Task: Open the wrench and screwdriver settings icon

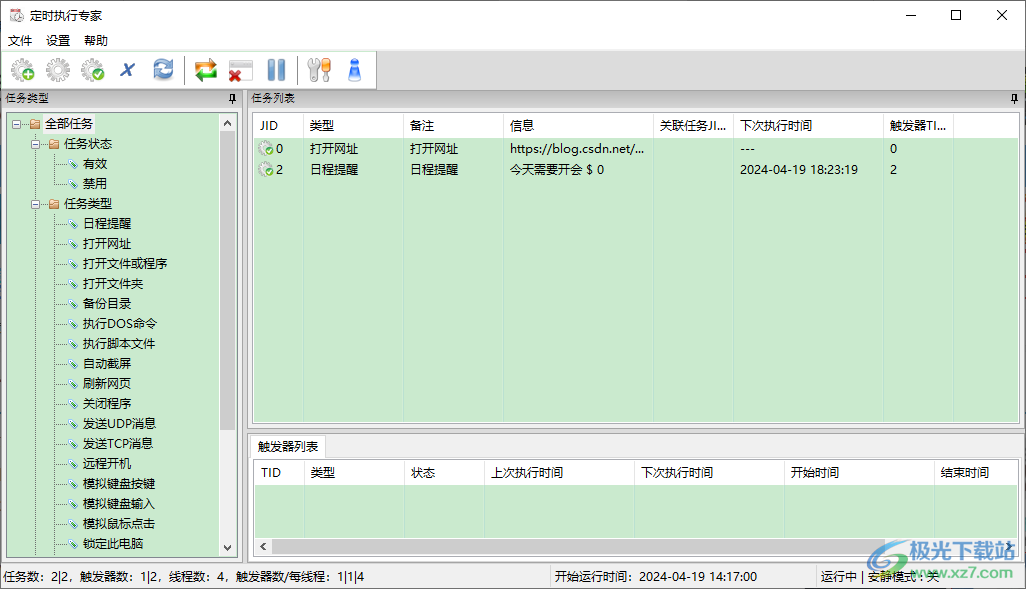Action: tap(319, 70)
